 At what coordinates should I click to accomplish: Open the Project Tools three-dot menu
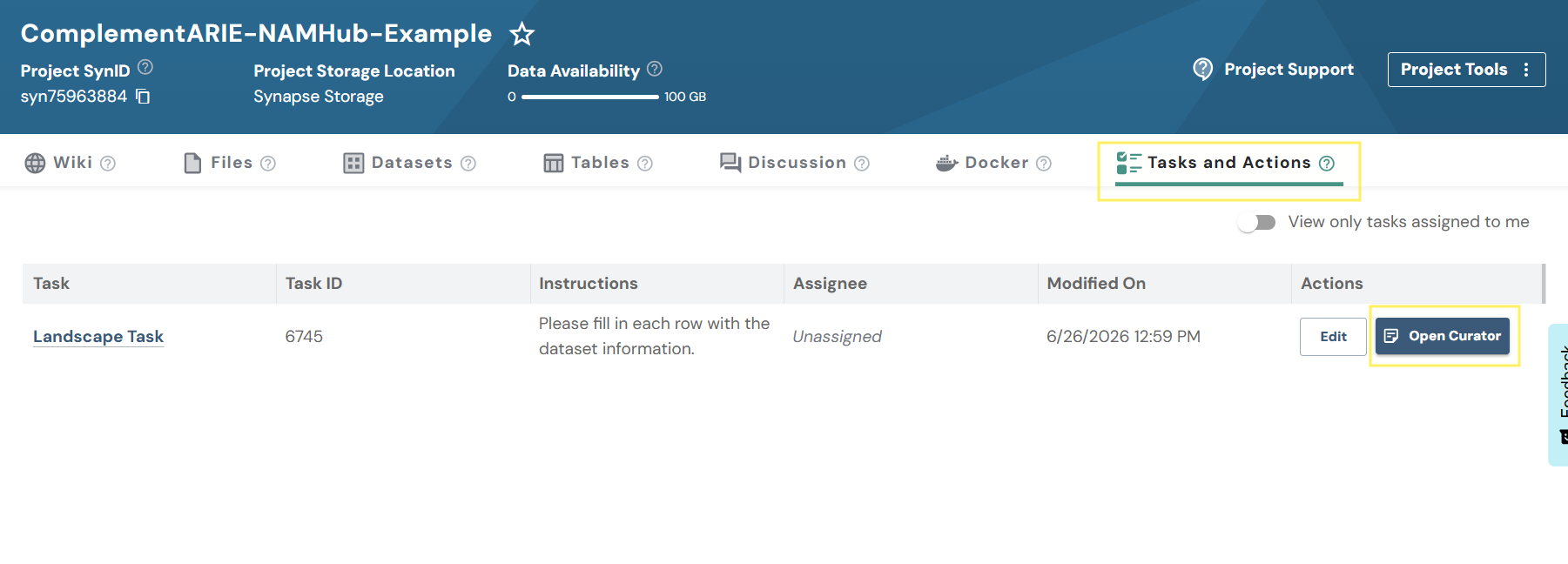(x=1526, y=70)
